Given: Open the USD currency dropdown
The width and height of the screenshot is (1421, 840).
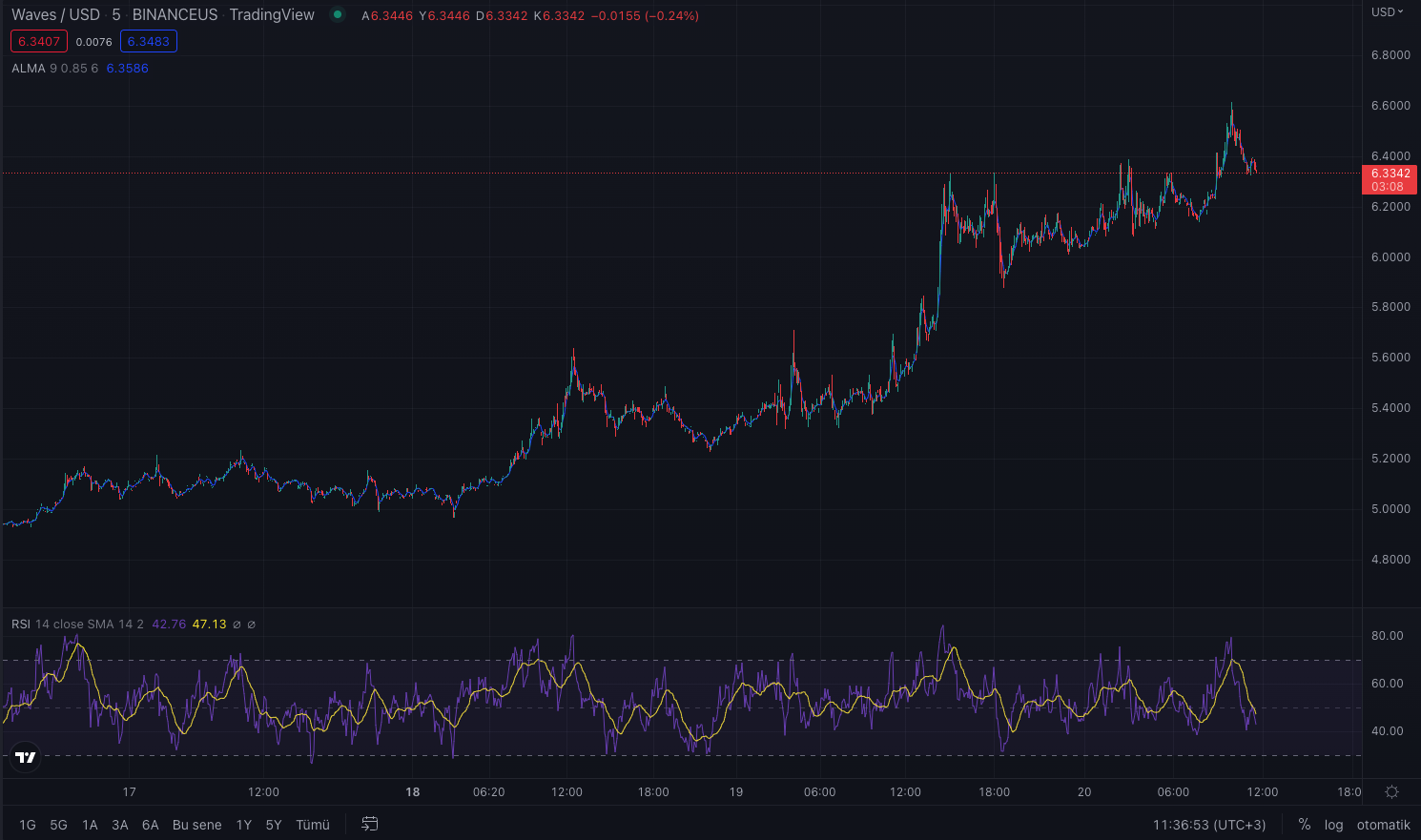Looking at the screenshot, I should click(x=1385, y=12).
